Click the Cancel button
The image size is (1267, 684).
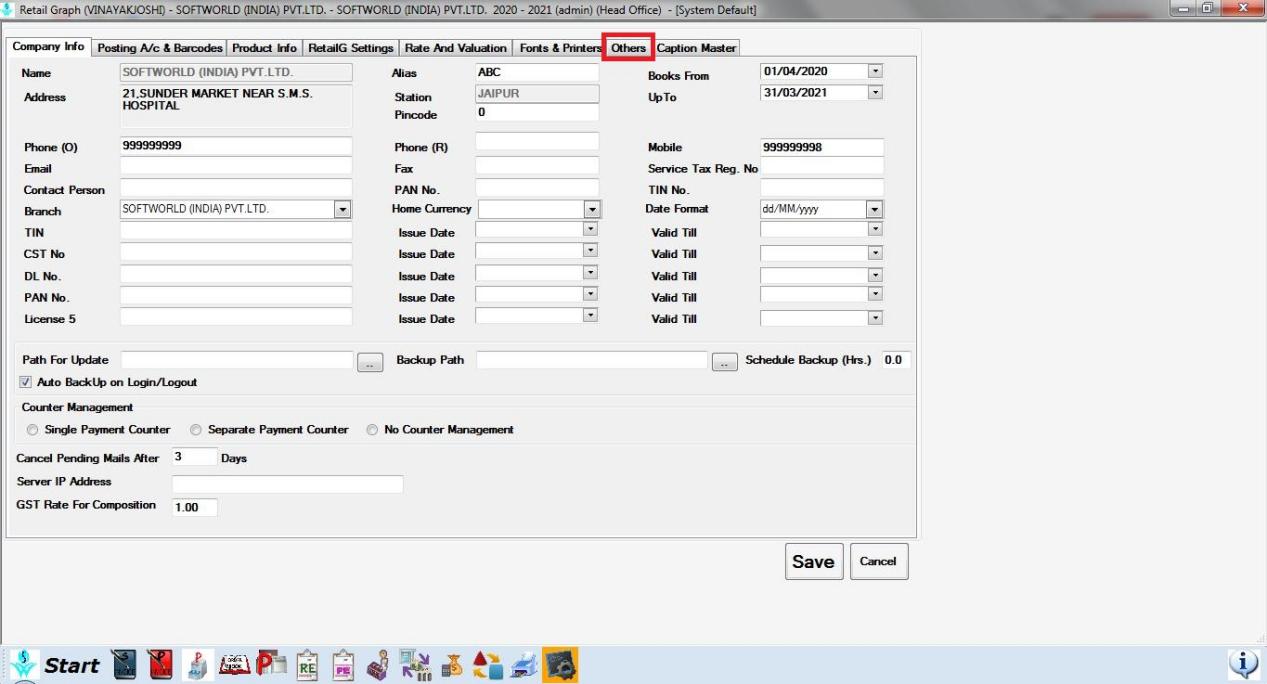tap(879, 562)
